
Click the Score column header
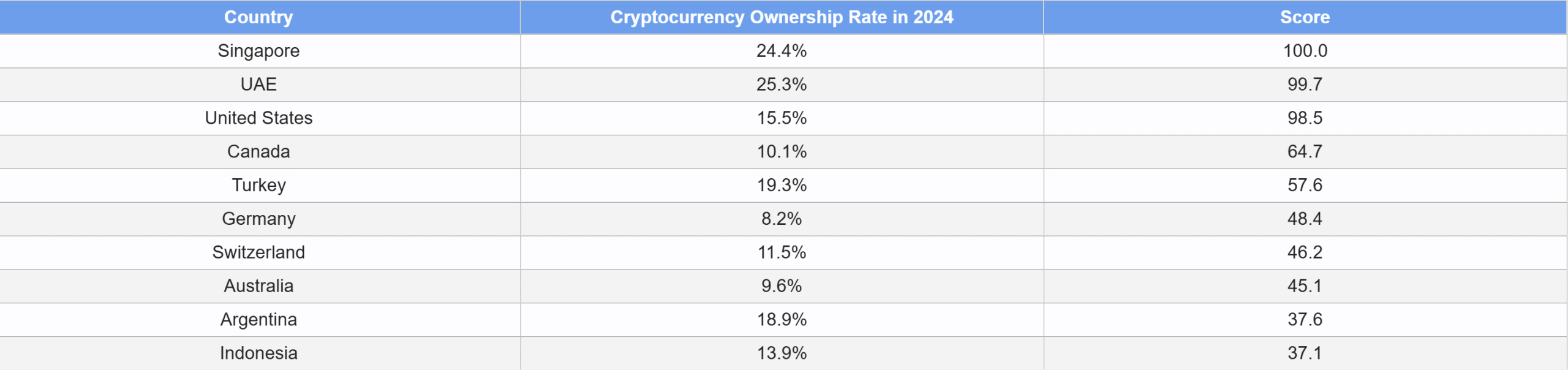pos(1305,17)
